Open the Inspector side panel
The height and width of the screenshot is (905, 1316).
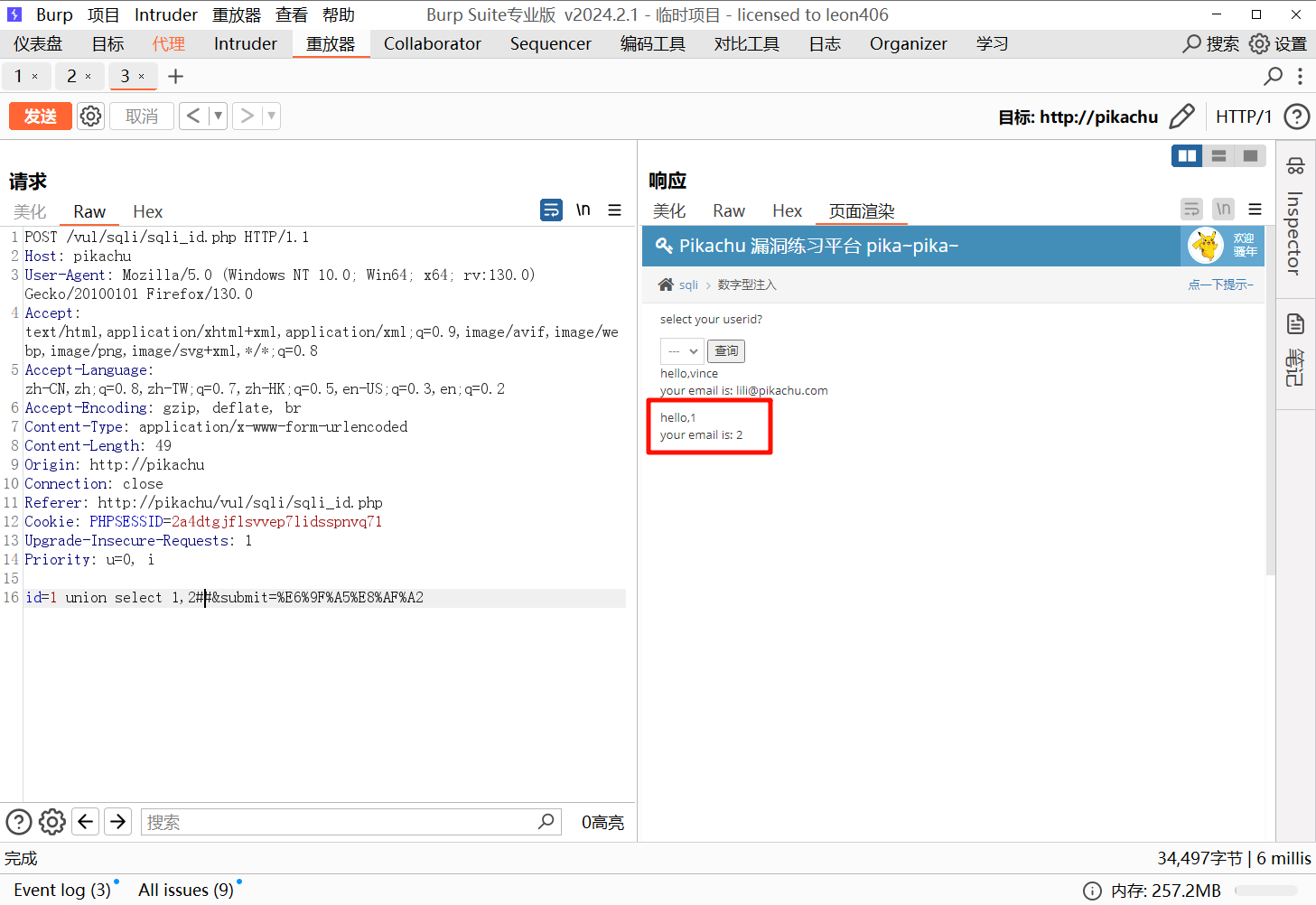click(x=1295, y=219)
